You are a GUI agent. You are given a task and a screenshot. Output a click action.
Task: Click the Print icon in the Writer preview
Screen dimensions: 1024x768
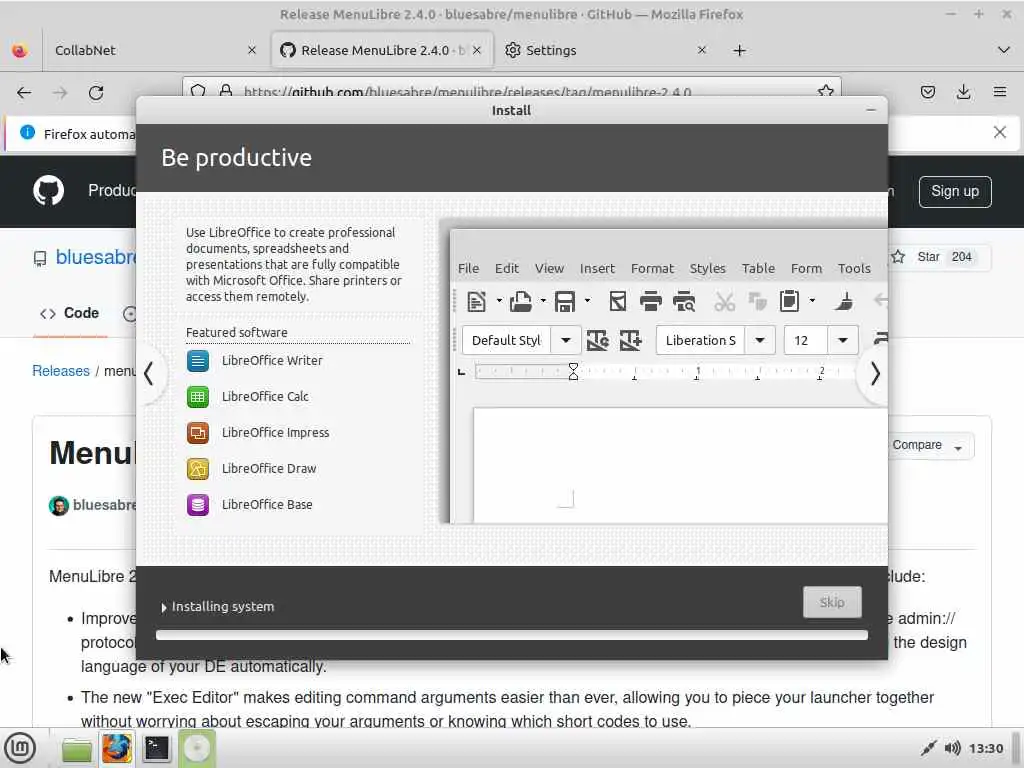click(650, 301)
